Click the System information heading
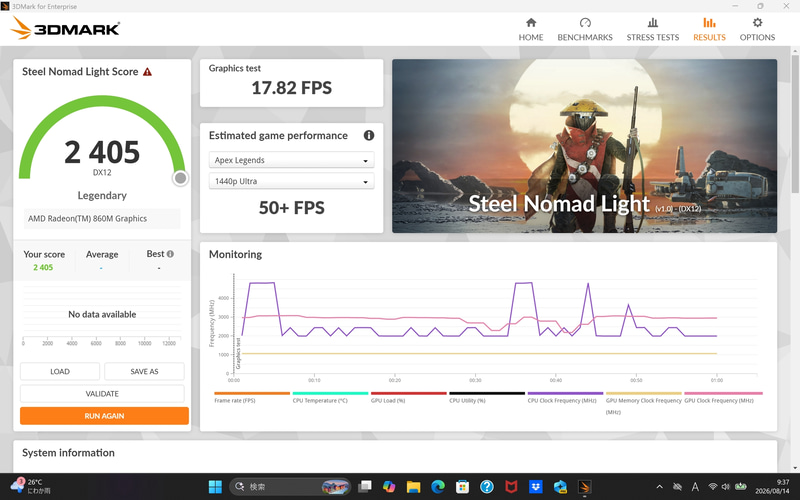Viewport: 800px width, 500px height. pyautogui.click(x=68, y=453)
